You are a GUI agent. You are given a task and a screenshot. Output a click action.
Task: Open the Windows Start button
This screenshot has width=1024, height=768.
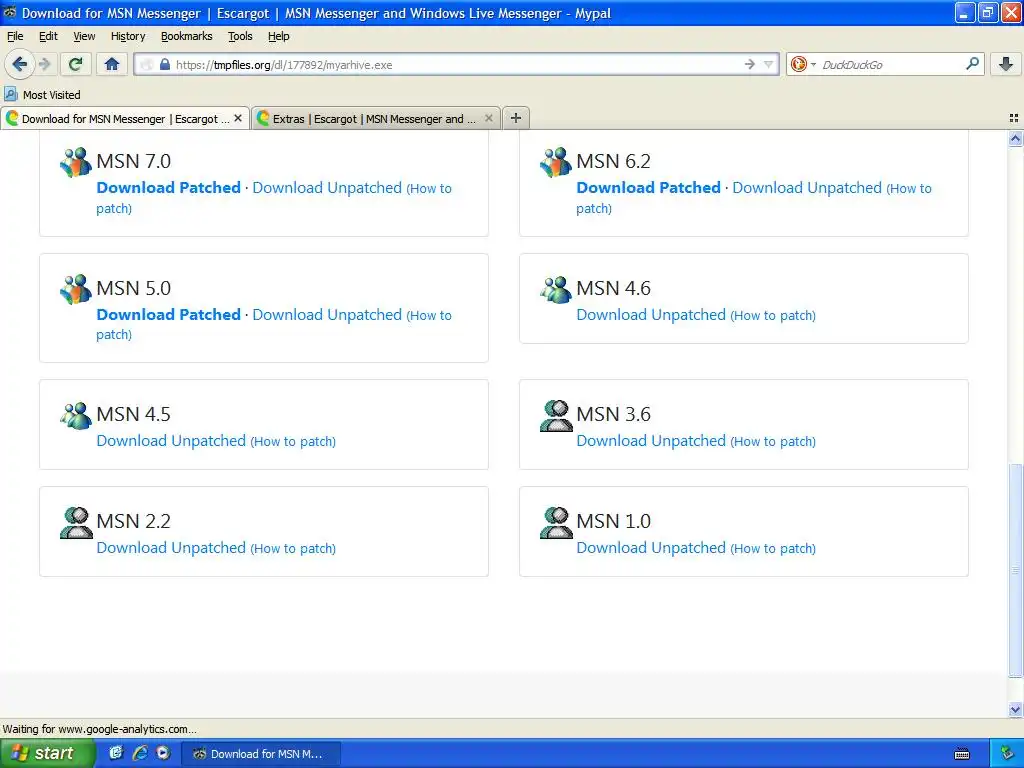[x=47, y=753]
